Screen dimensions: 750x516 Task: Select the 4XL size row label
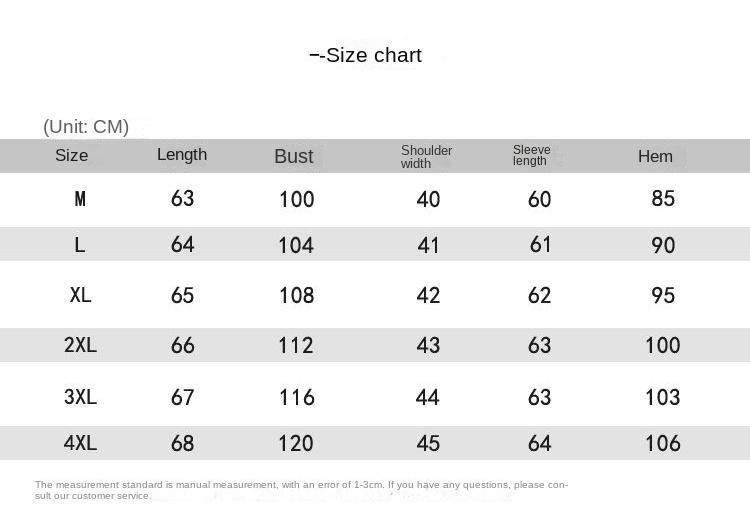coord(80,443)
